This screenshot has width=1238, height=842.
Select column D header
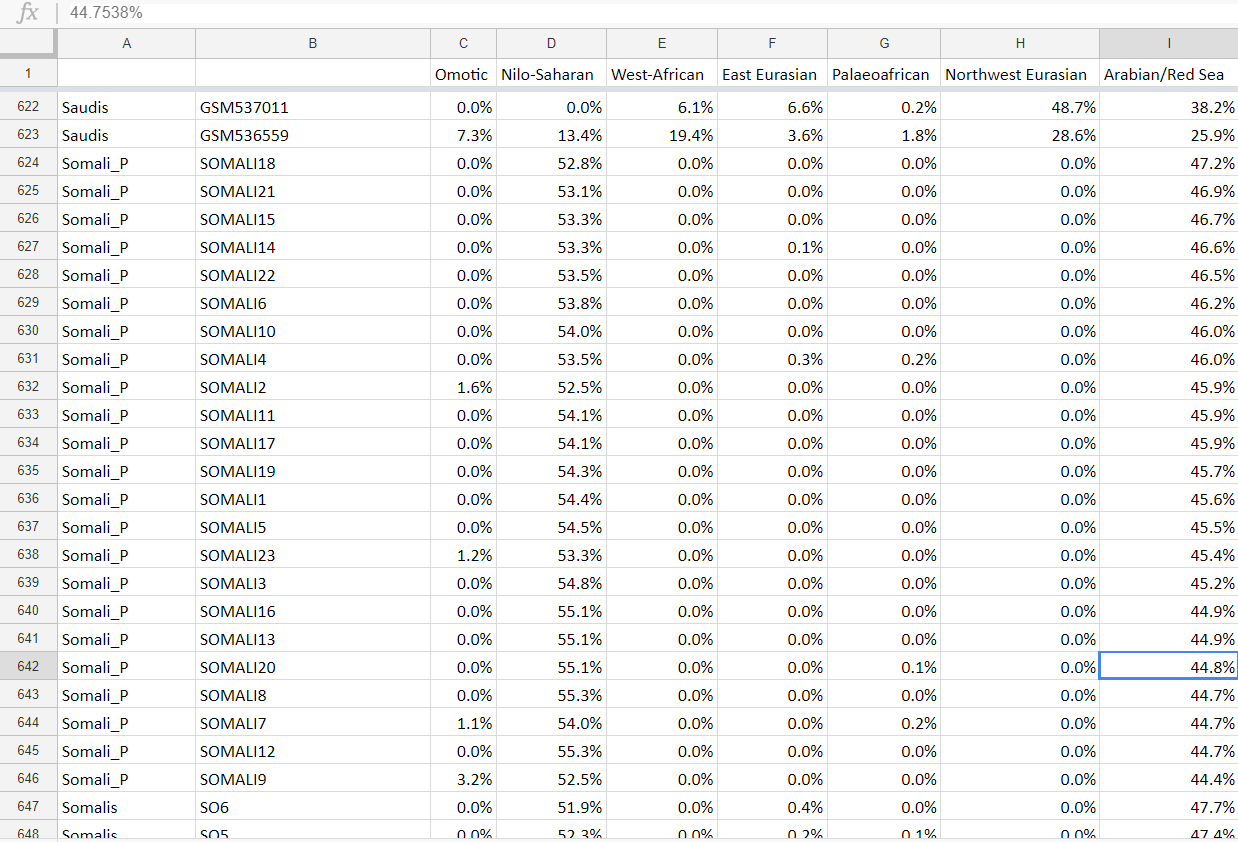(x=551, y=43)
